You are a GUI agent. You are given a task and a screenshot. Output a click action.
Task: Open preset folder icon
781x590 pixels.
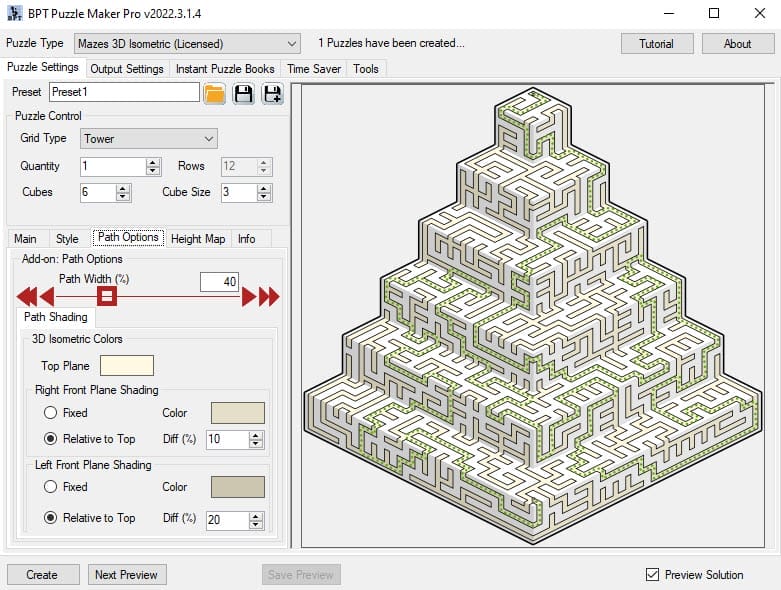[x=214, y=93]
